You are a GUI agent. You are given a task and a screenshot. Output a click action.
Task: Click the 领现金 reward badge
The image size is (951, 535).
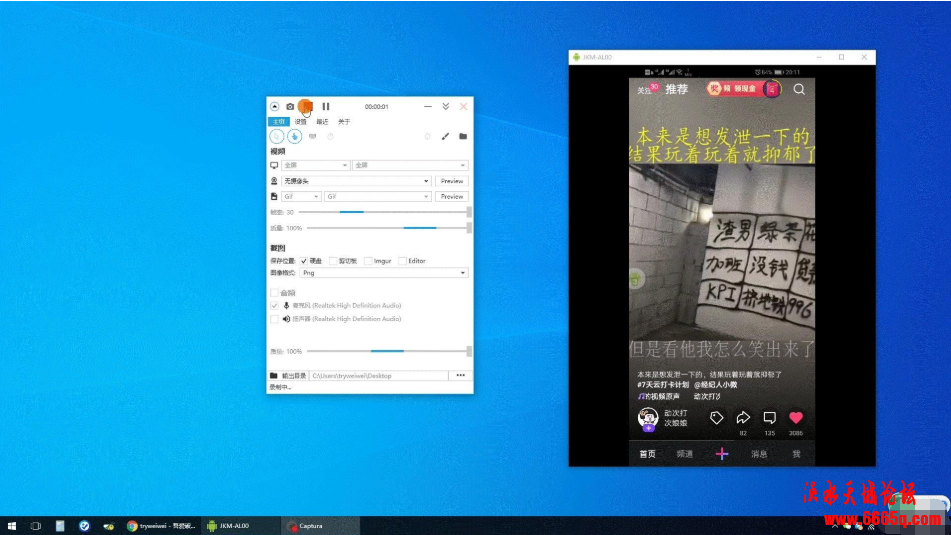point(743,89)
